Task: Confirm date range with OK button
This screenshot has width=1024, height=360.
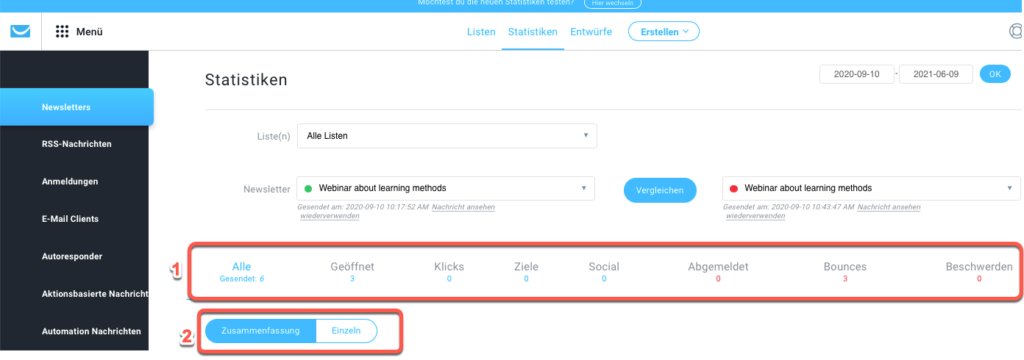Action: point(995,74)
